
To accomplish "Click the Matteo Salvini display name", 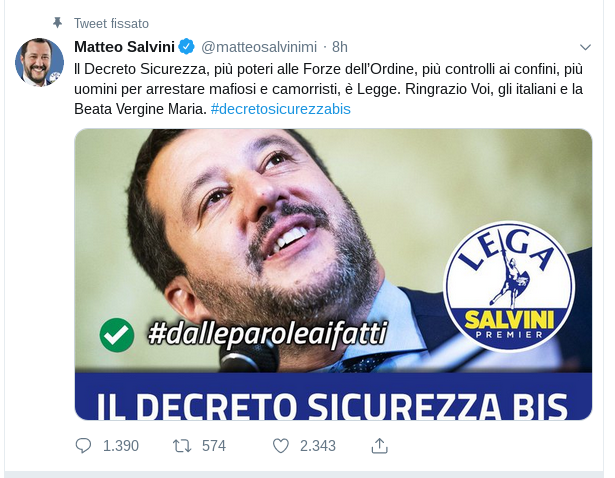I will (x=124, y=47).
